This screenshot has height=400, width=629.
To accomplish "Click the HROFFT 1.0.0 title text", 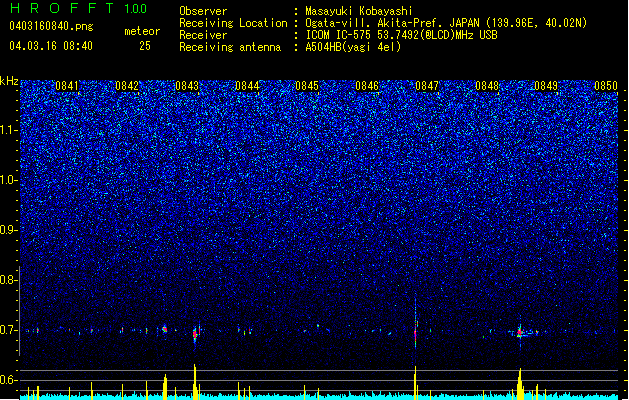I will pos(79,8).
